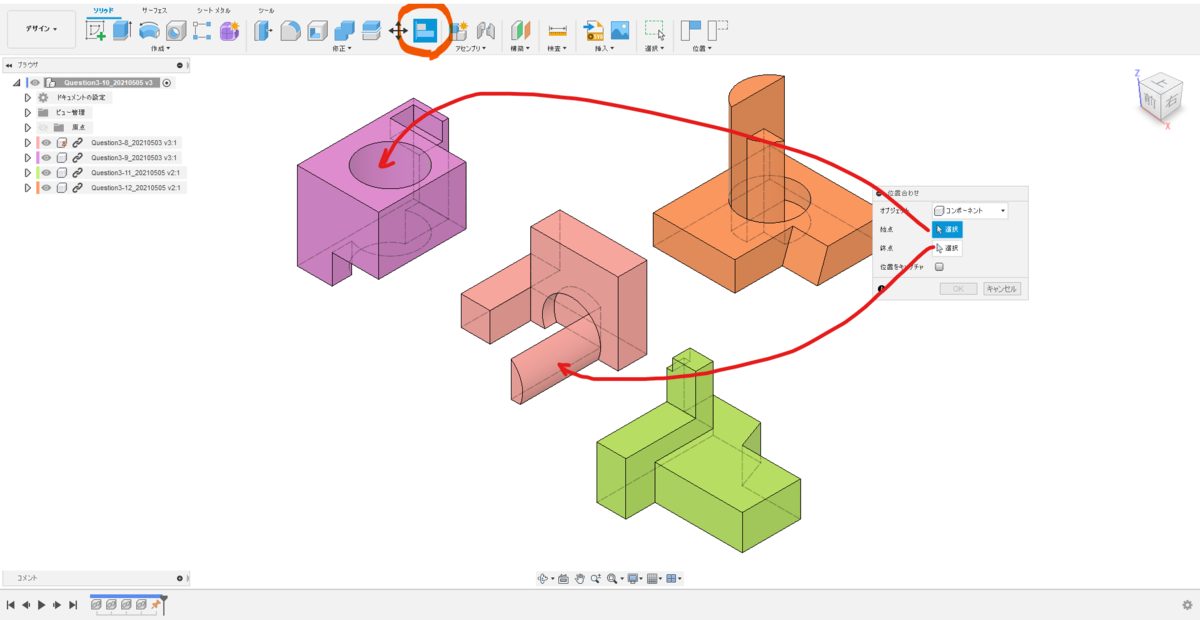The image size is (1200, 620).
Task: Click the orange timeline position marker
Action: click(x=155, y=604)
